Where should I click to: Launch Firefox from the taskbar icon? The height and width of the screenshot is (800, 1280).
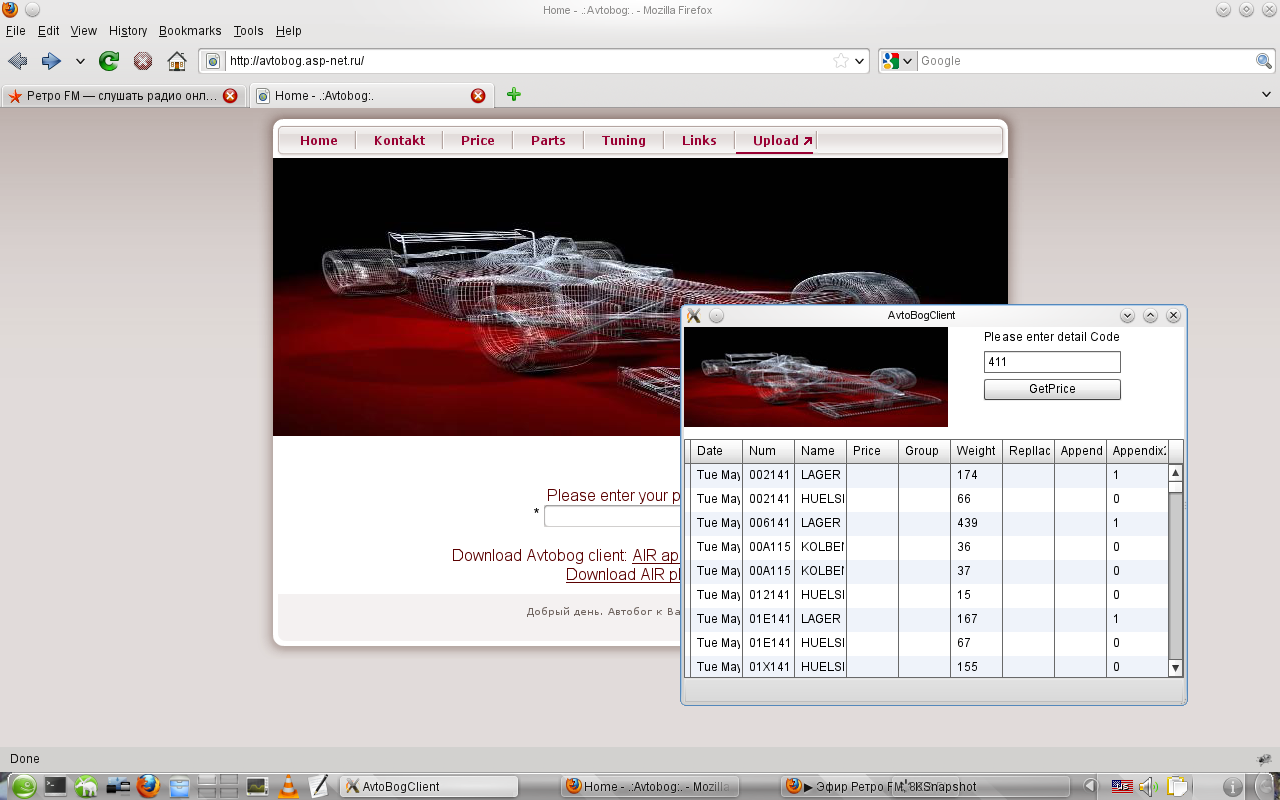point(148,786)
